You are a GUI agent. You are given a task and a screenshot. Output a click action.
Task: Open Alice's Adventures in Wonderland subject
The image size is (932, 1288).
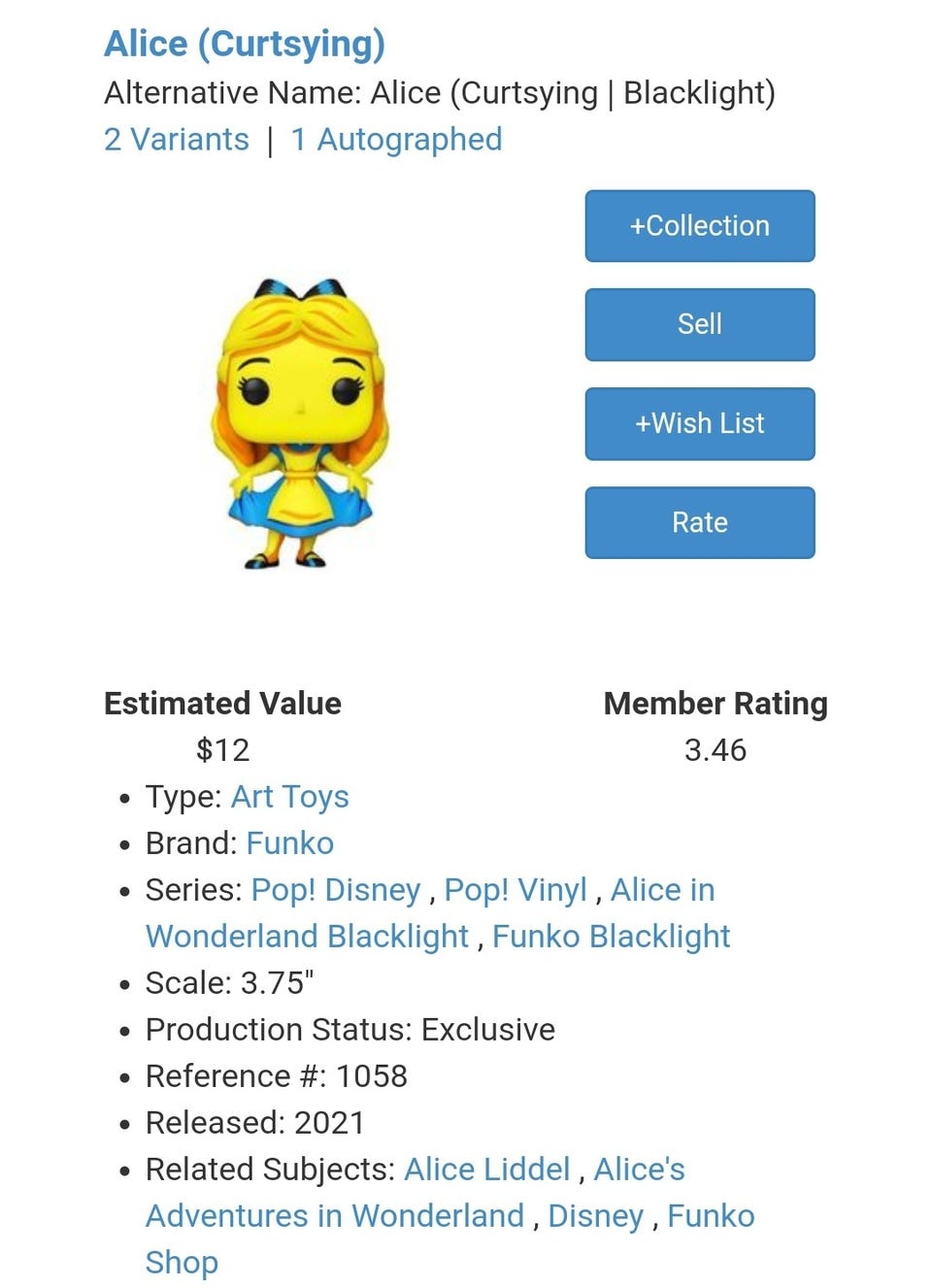click(x=416, y=1193)
